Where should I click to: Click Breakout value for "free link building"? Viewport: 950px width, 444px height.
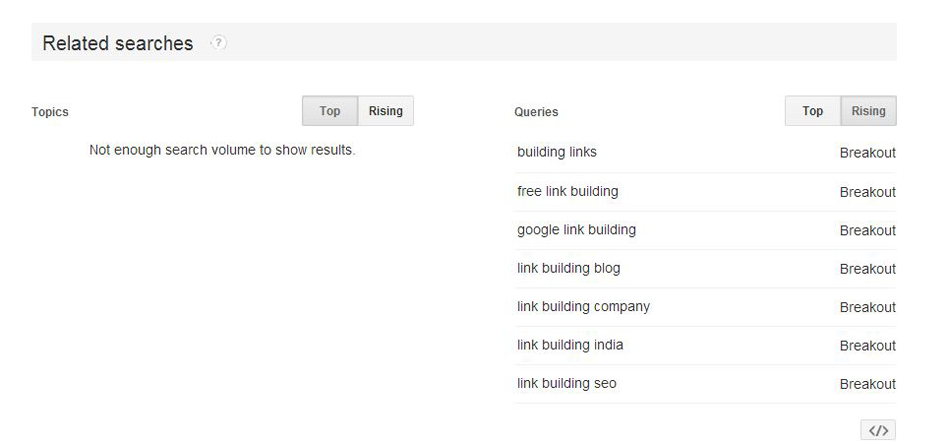[867, 192]
